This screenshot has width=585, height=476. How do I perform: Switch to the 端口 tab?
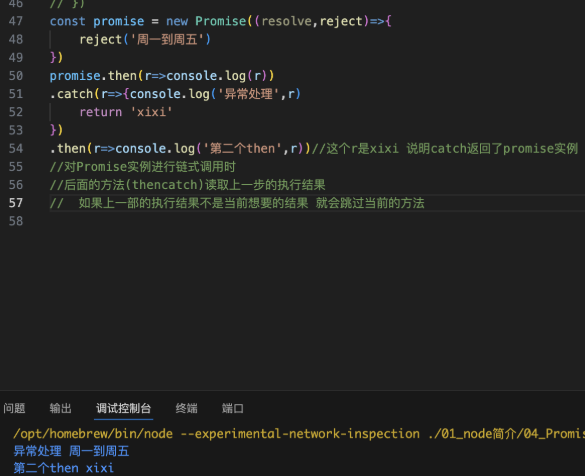pos(233,408)
